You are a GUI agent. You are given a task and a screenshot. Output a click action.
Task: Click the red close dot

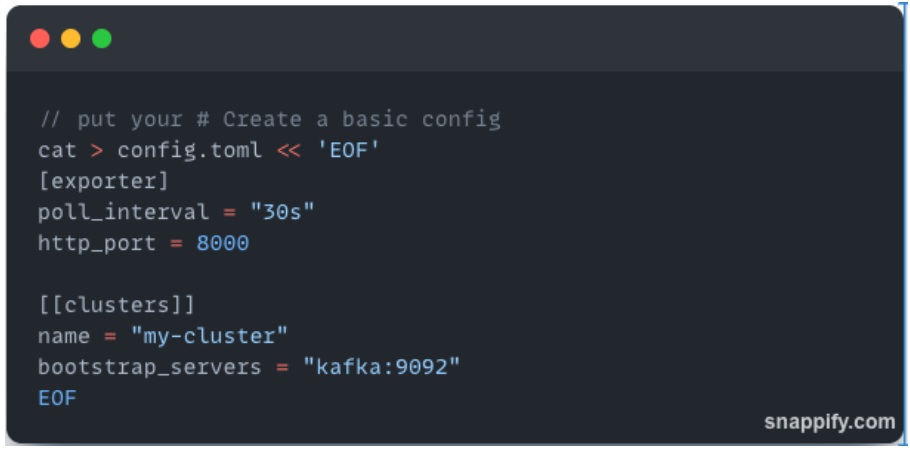pyautogui.click(x=40, y=39)
